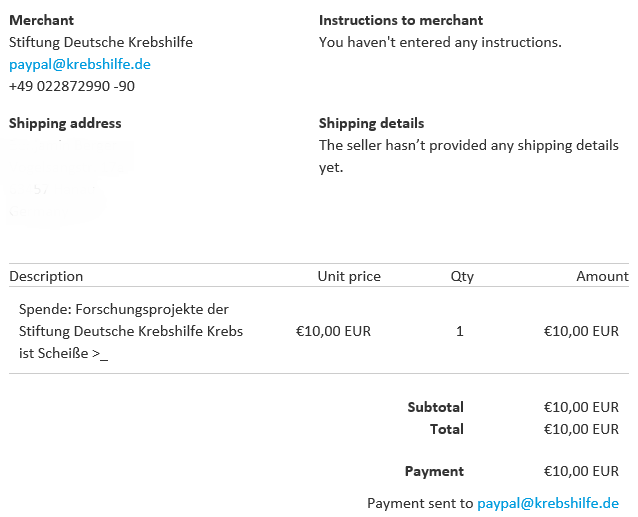This screenshot has width=638, height=517.
Task: Select the seller hasn't provided shipping details text
Action: pyautogui.click(x=468, y=156)
